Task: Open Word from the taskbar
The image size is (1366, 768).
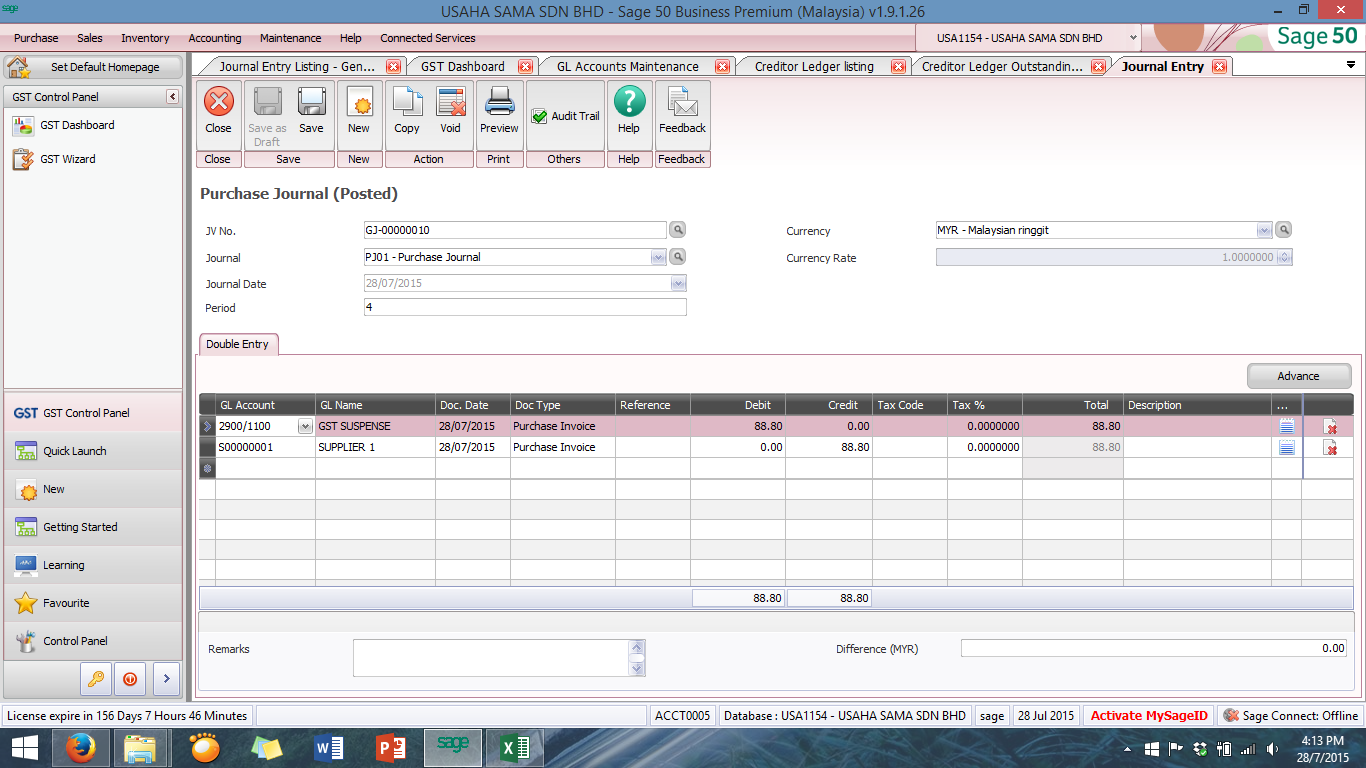Action: coord(329,747)
